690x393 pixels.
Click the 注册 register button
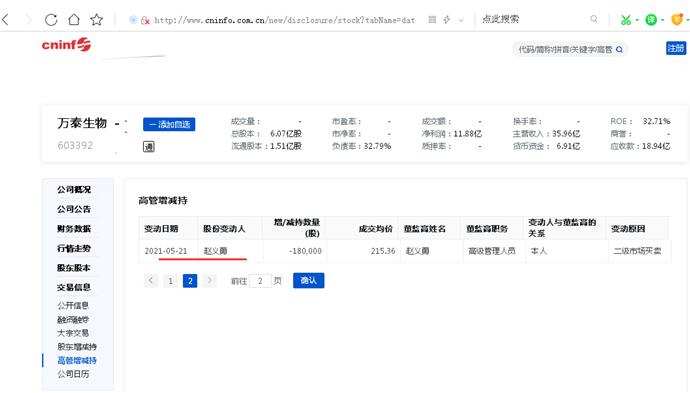click(676, 48)
